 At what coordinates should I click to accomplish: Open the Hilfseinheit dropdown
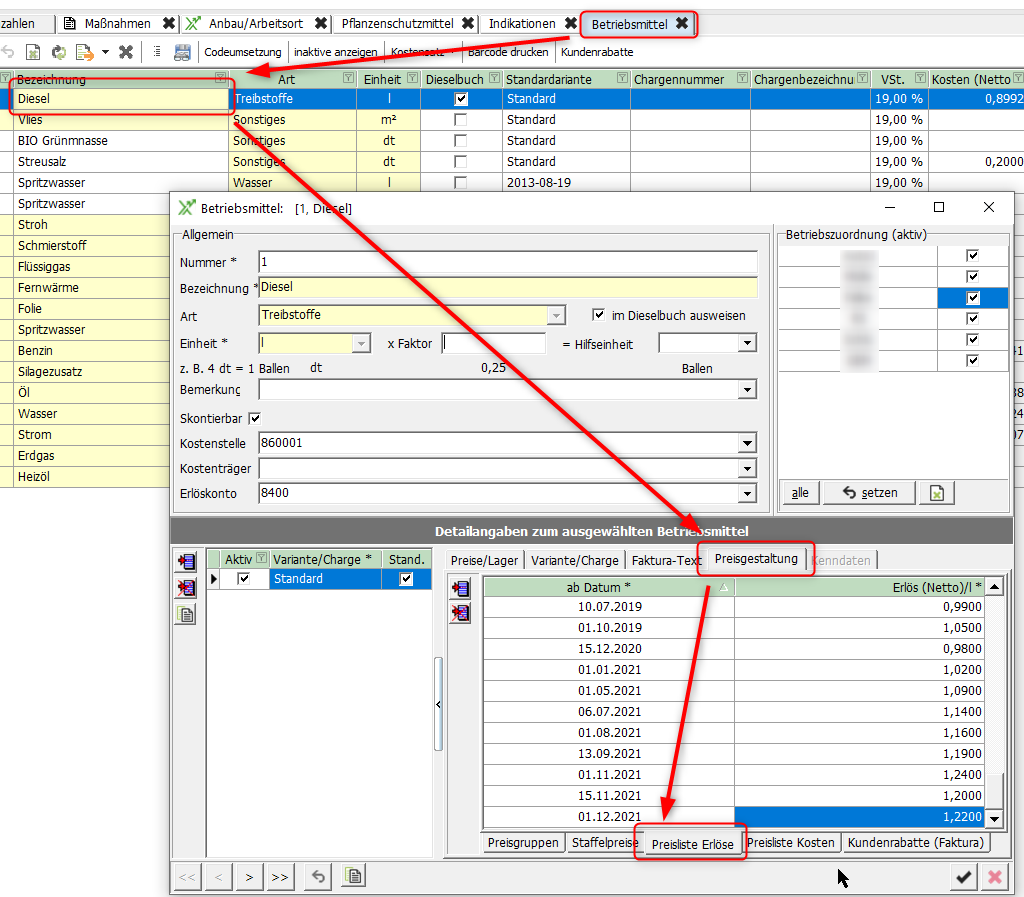pos(746,343)
